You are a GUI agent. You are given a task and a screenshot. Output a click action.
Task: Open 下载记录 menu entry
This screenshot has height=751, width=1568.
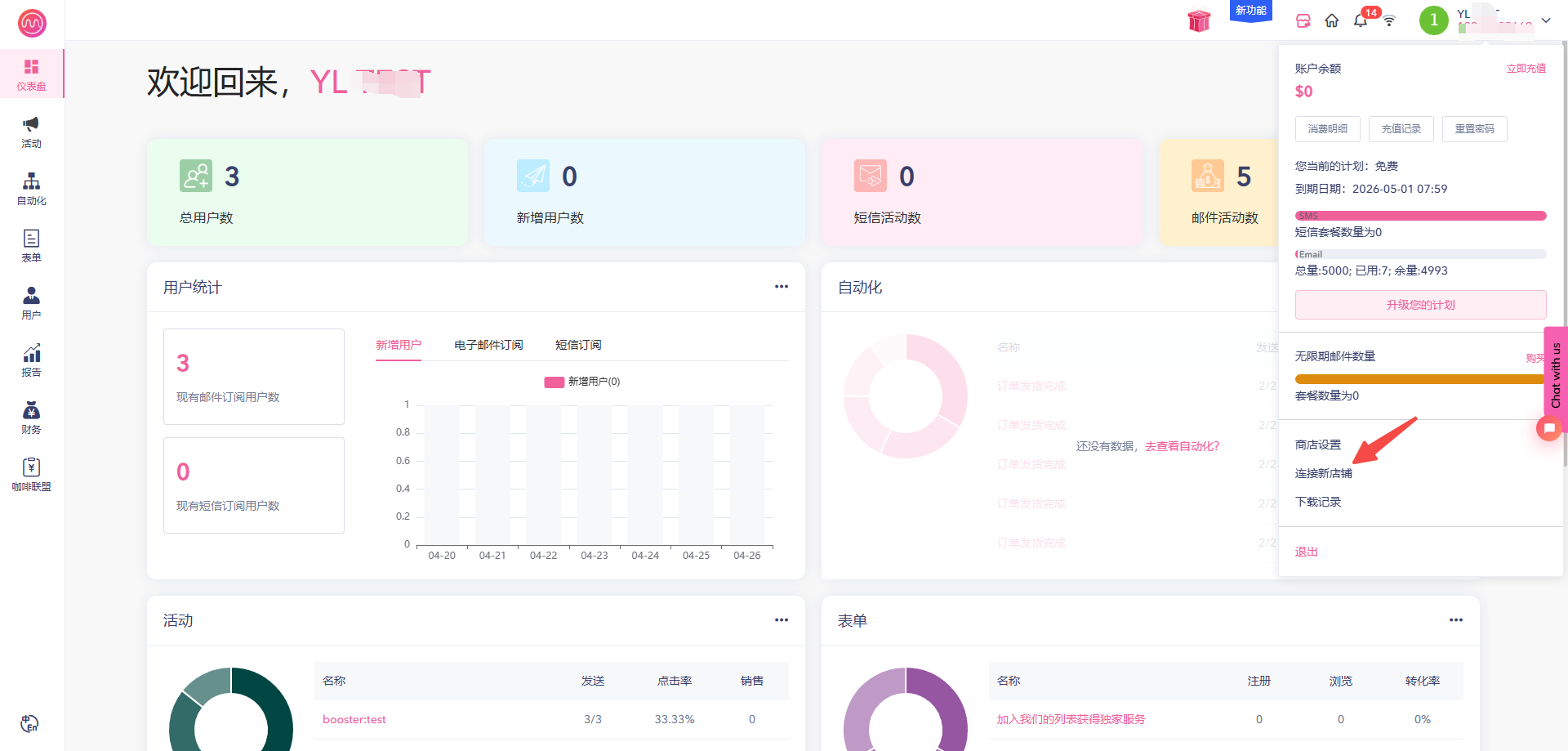pos(1318,502)
